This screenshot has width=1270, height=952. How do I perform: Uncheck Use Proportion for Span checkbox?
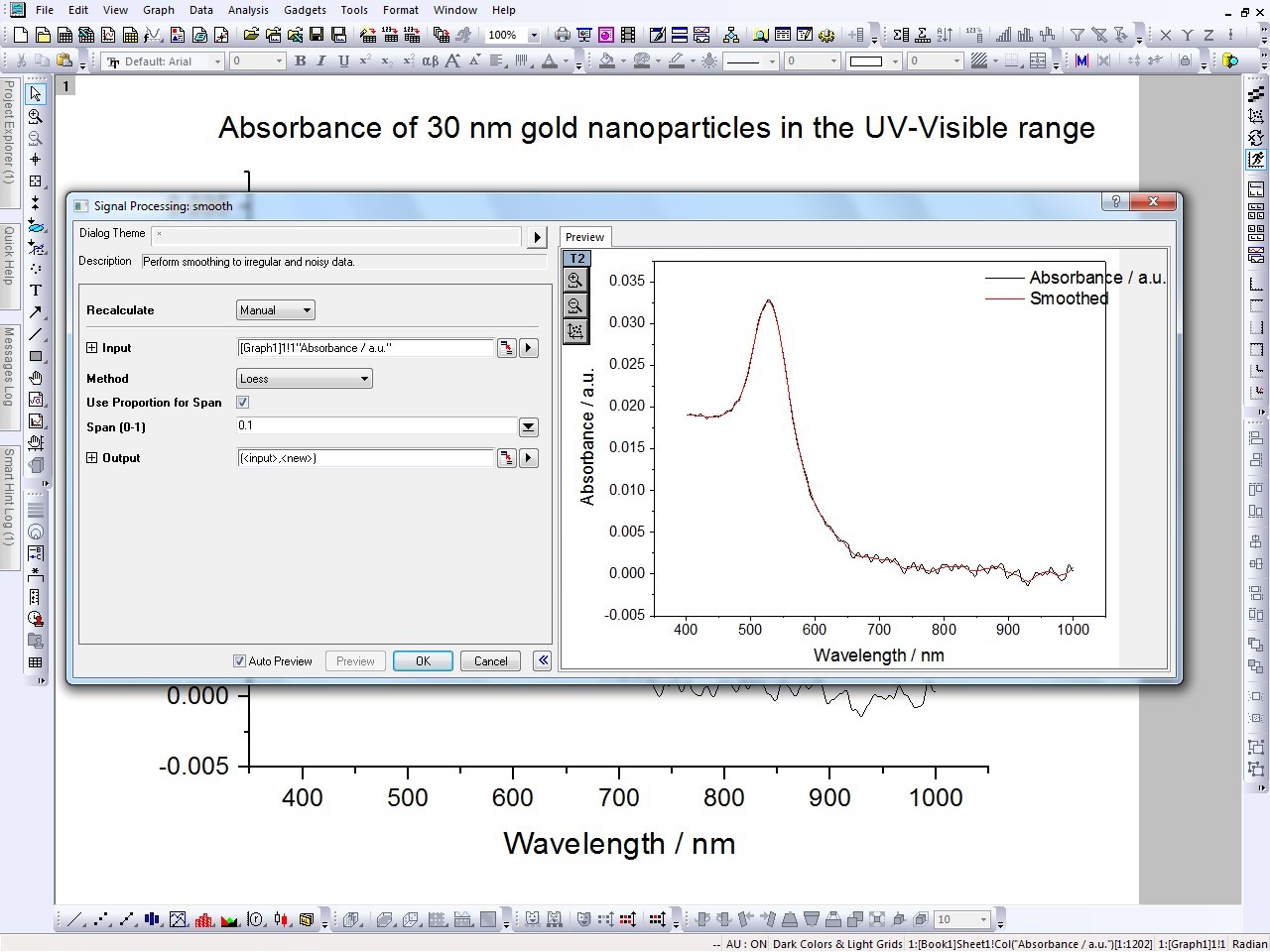click(x=243, y=403)
